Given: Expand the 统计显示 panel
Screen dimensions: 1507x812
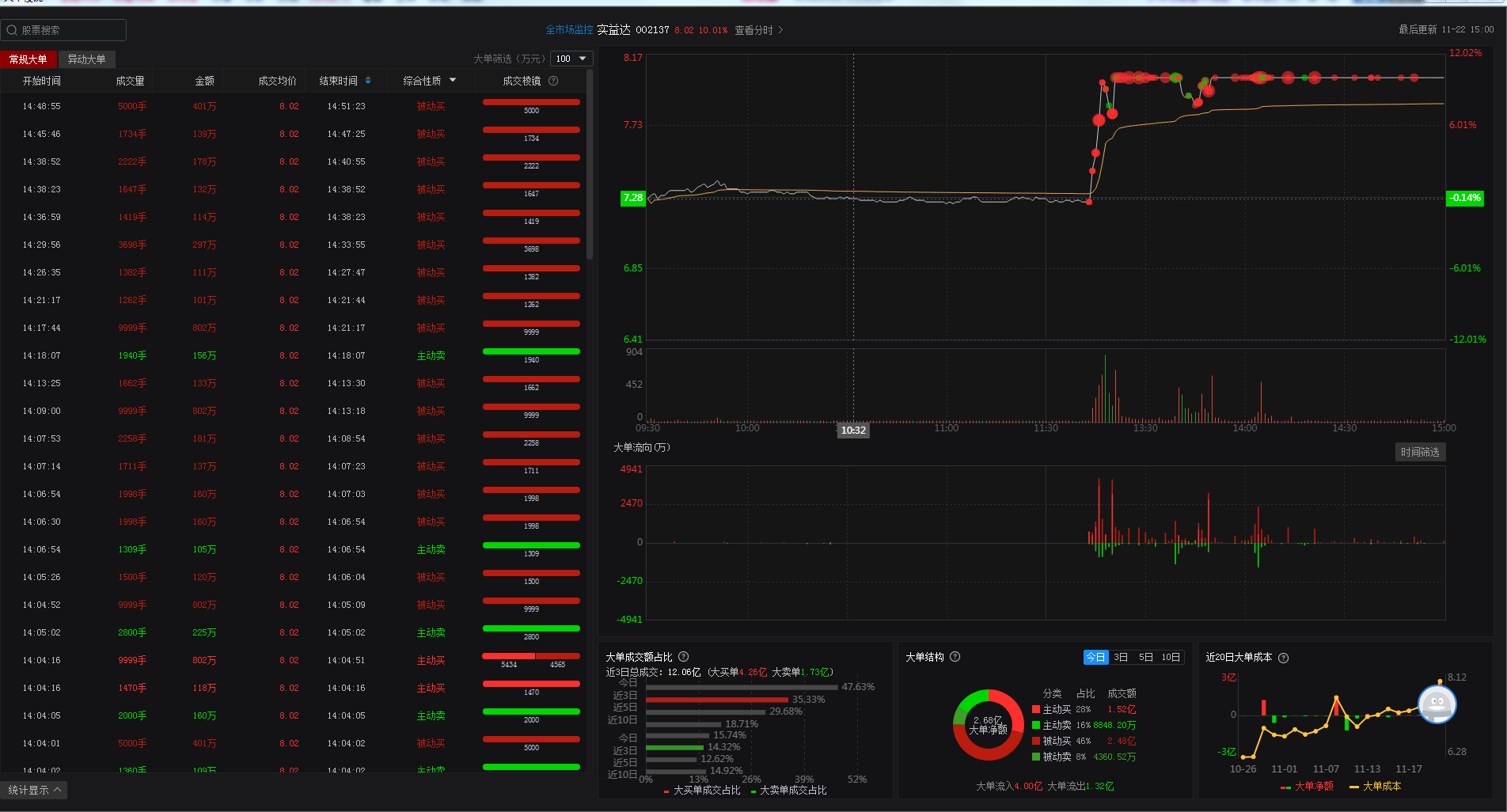Looking at the screenshot, I should point(34,790).
